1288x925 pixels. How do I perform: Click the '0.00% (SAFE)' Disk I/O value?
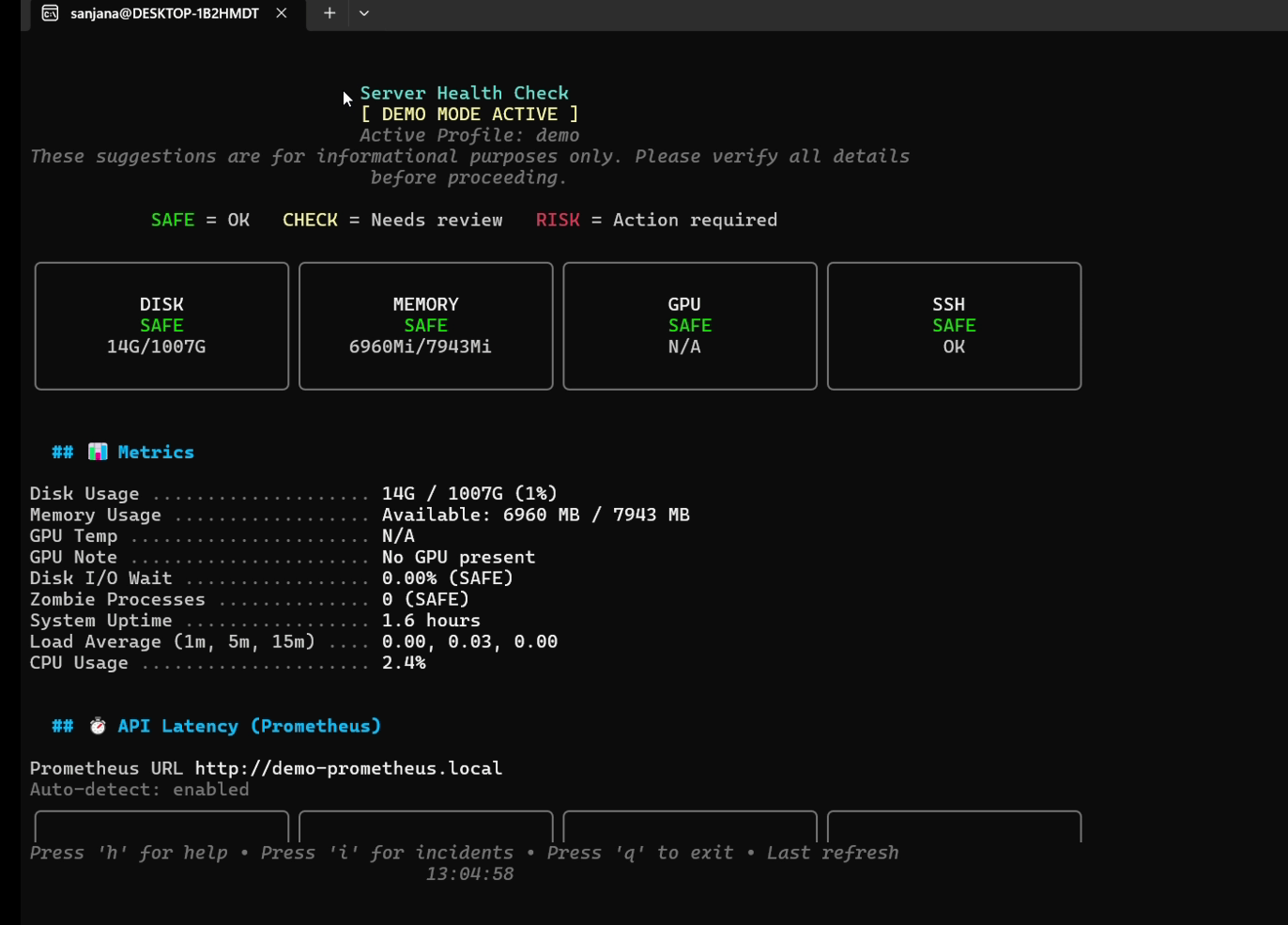(448, 578)
